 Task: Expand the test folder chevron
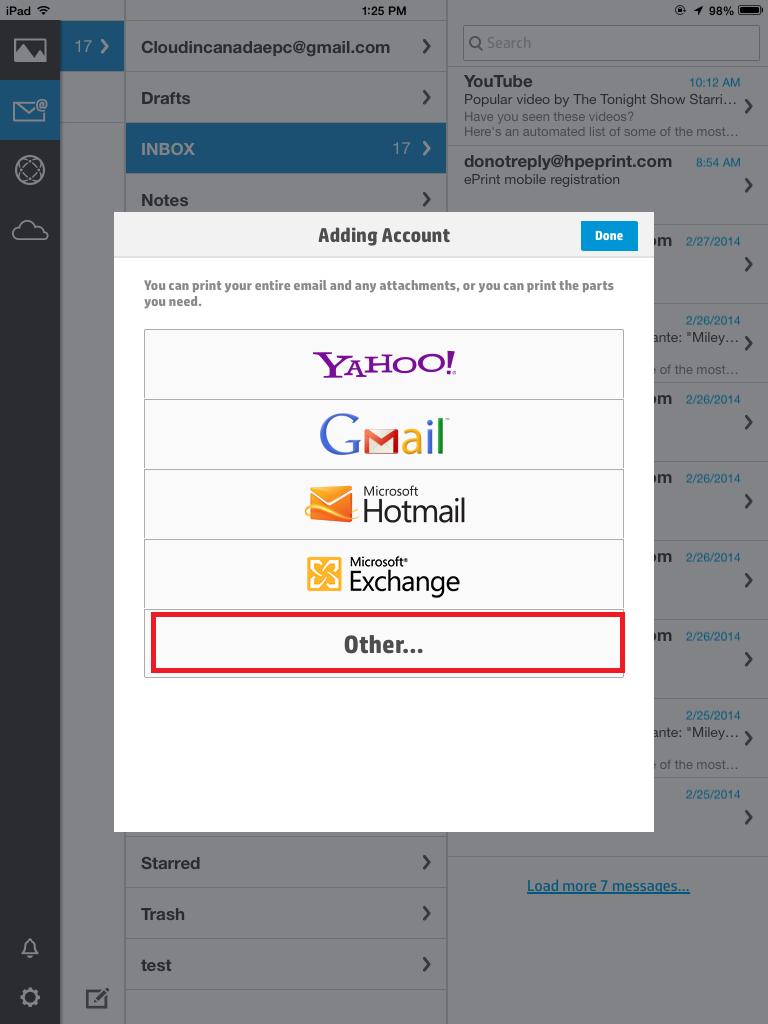(x=426, y=965)
